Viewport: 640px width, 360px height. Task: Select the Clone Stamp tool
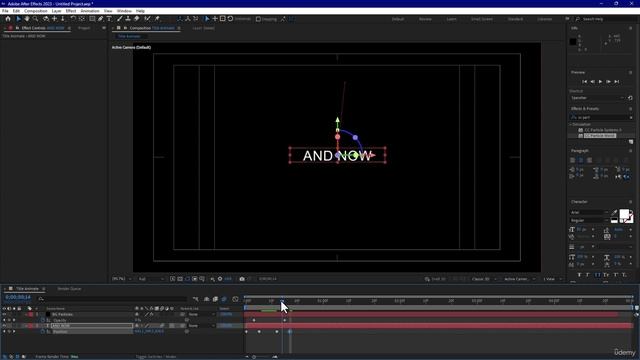[128, 19]
